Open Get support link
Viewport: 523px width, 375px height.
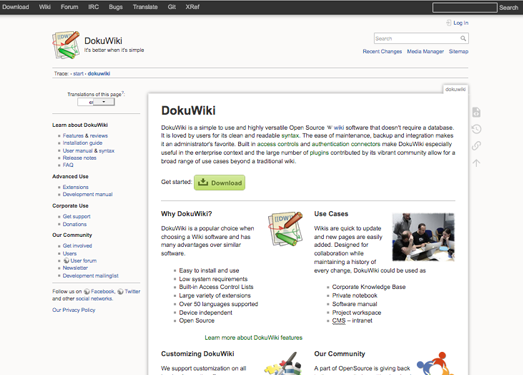[76, 217]
